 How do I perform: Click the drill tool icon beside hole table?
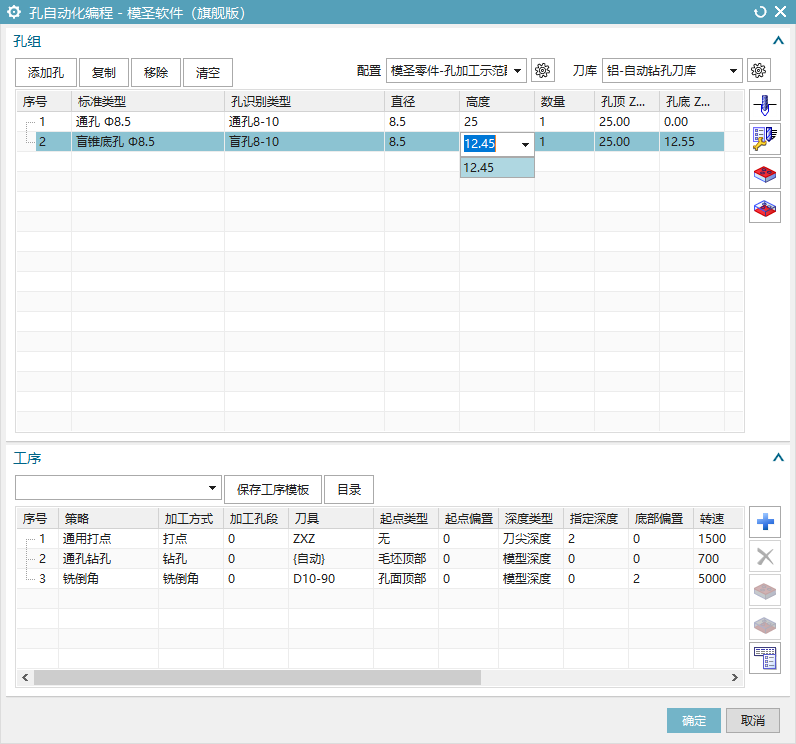(765, 106)
